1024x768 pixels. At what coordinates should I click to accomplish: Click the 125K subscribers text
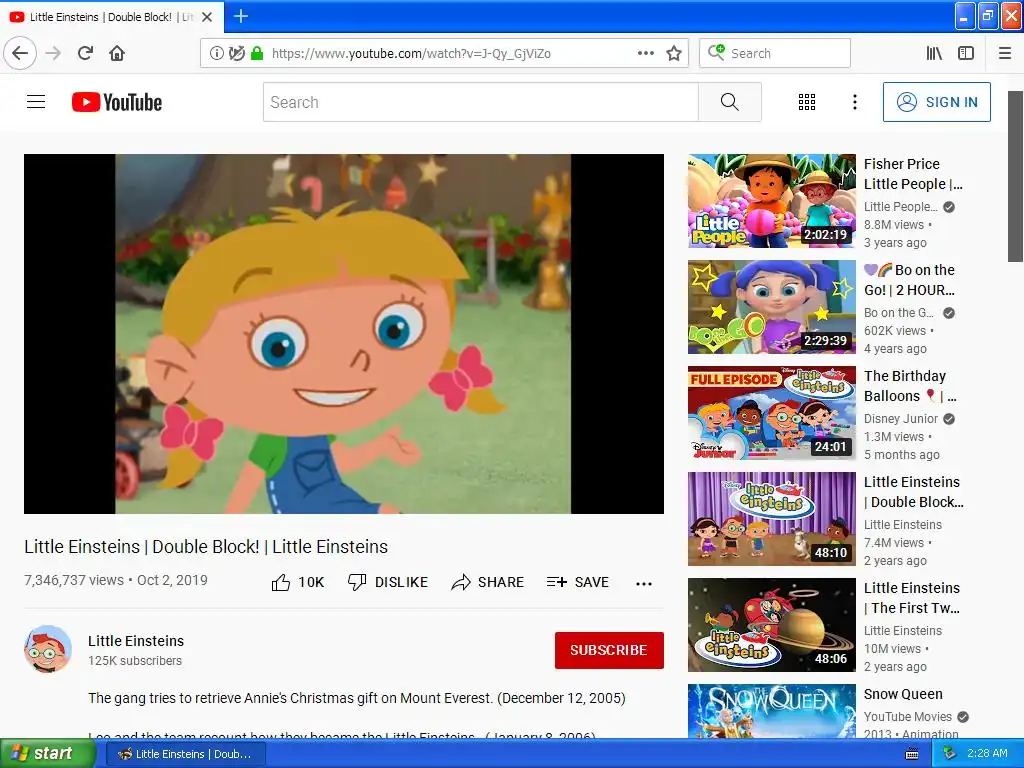coord(135,661)
